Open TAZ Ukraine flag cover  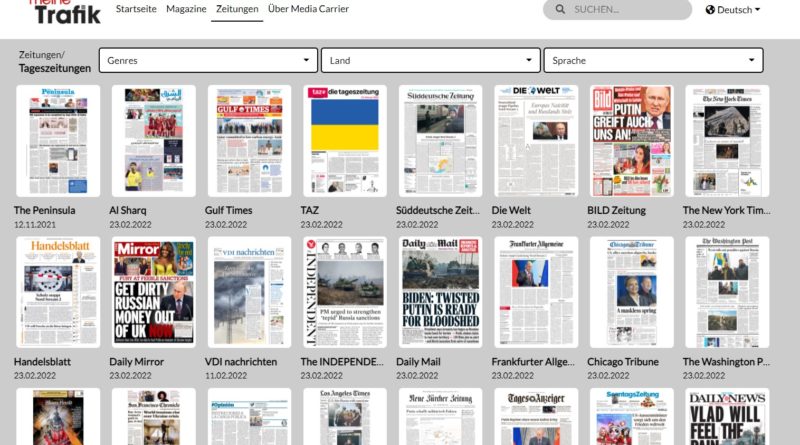click(345, 141)
